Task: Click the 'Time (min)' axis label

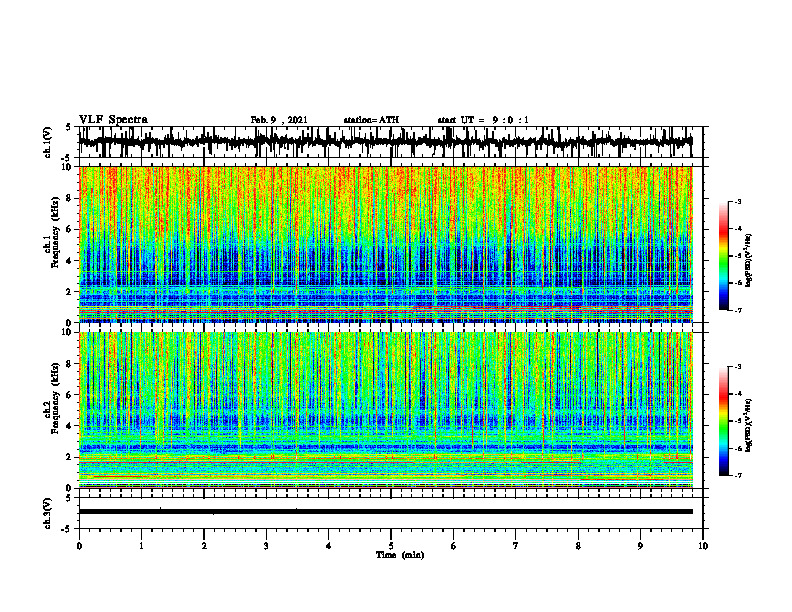Action: [400, 555]
